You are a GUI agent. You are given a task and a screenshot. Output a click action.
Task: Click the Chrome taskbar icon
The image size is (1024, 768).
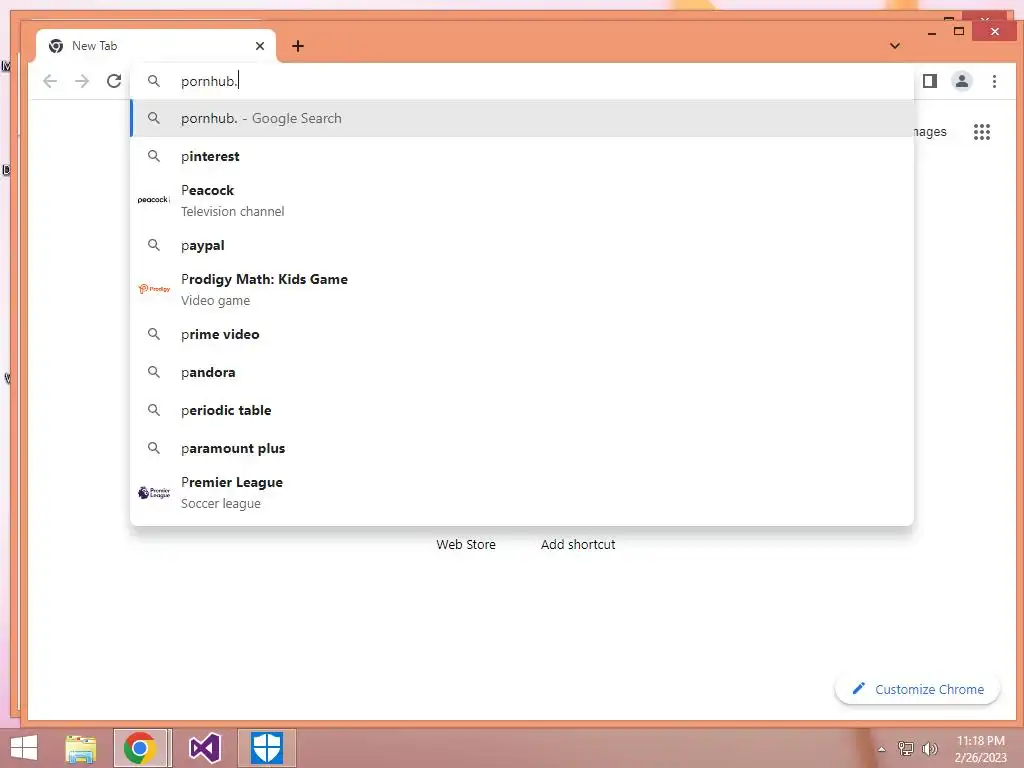140,748
